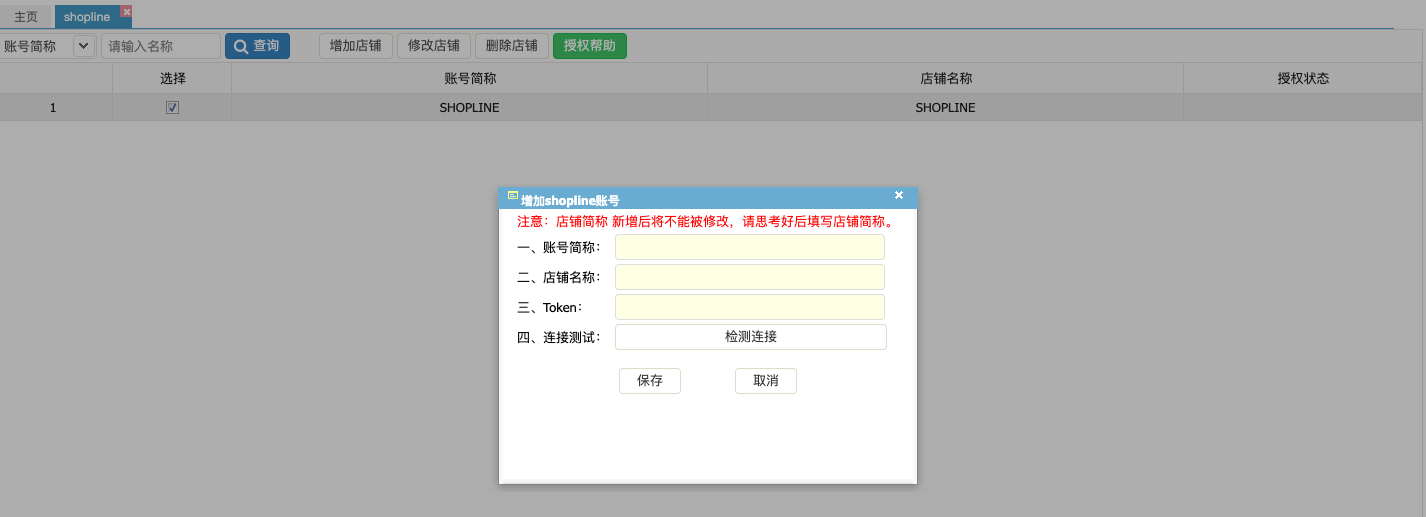Image resolution: width=1426 pixels, height=517 pixels.
Task: Click SHOPLINE cell under 店铺名称 column
Action: 946,108
